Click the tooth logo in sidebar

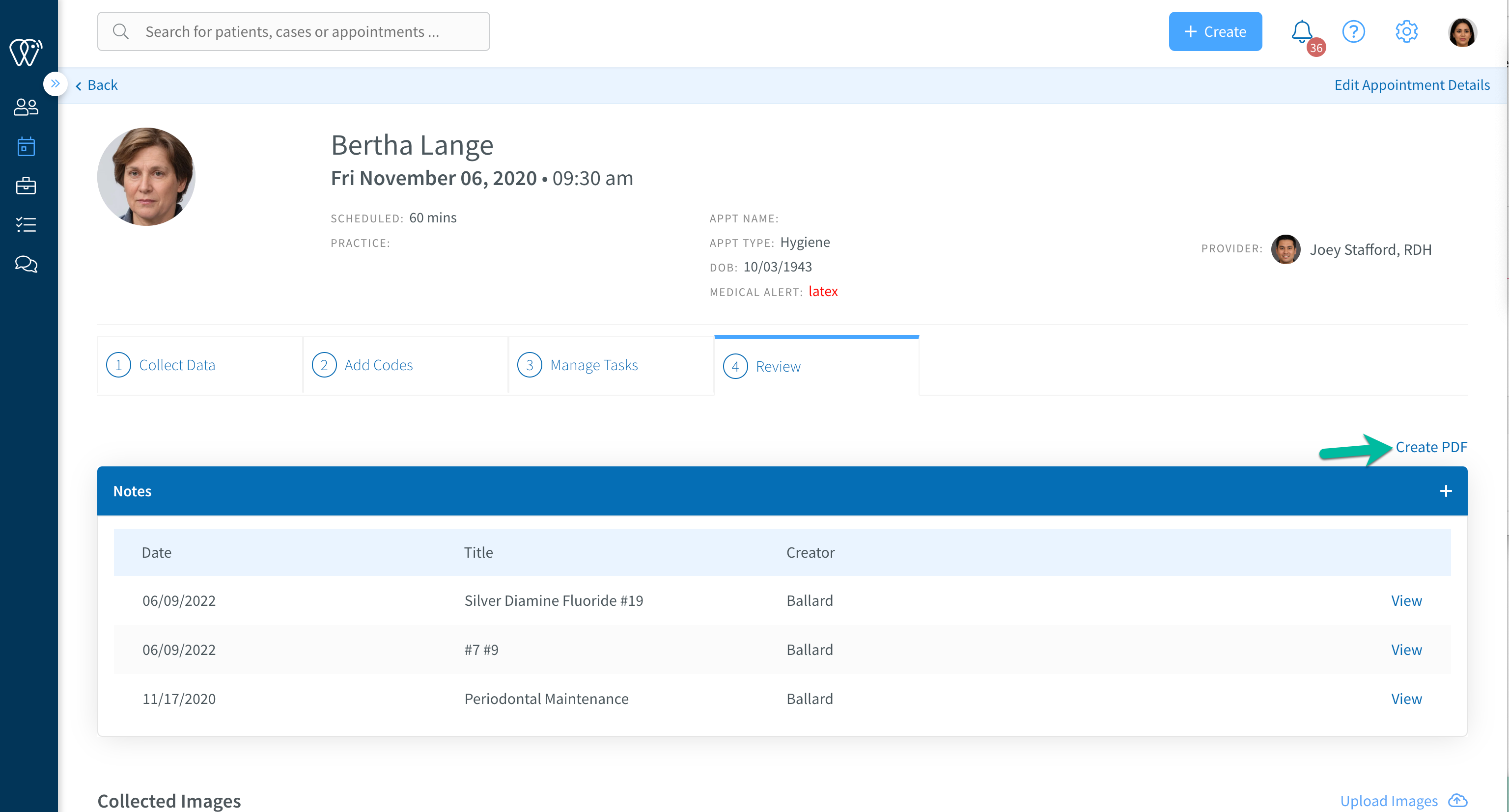26,52
